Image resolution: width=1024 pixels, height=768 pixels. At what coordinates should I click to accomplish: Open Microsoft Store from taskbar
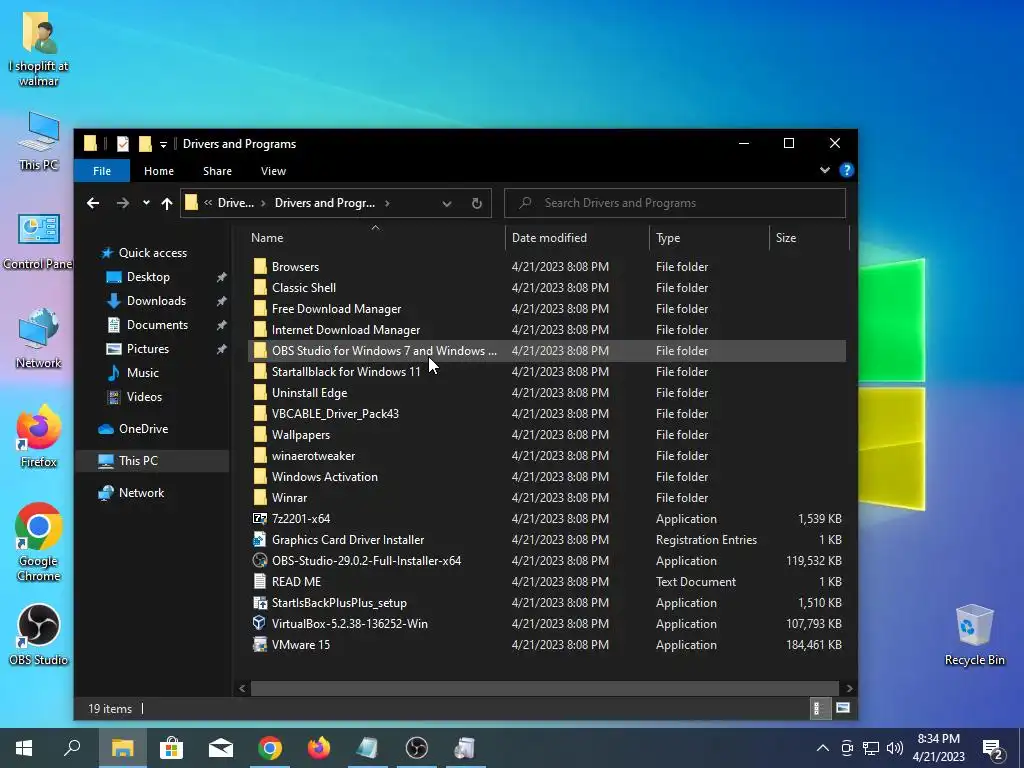click(x=171, y=748)
